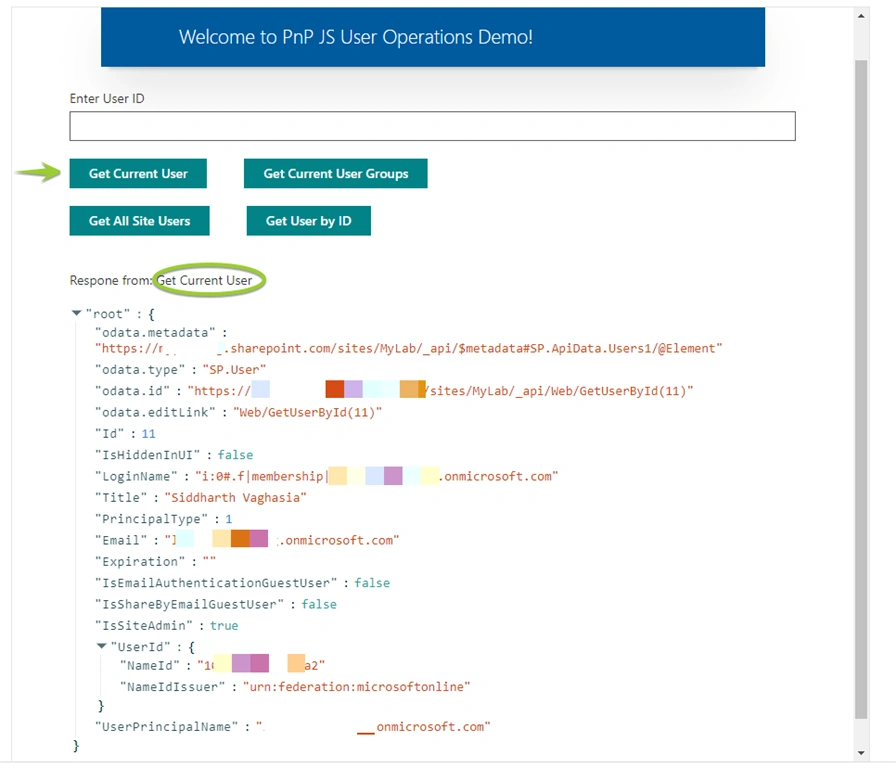Click the "Siddharth Vaghasia" Title value

tap(235, 498)
